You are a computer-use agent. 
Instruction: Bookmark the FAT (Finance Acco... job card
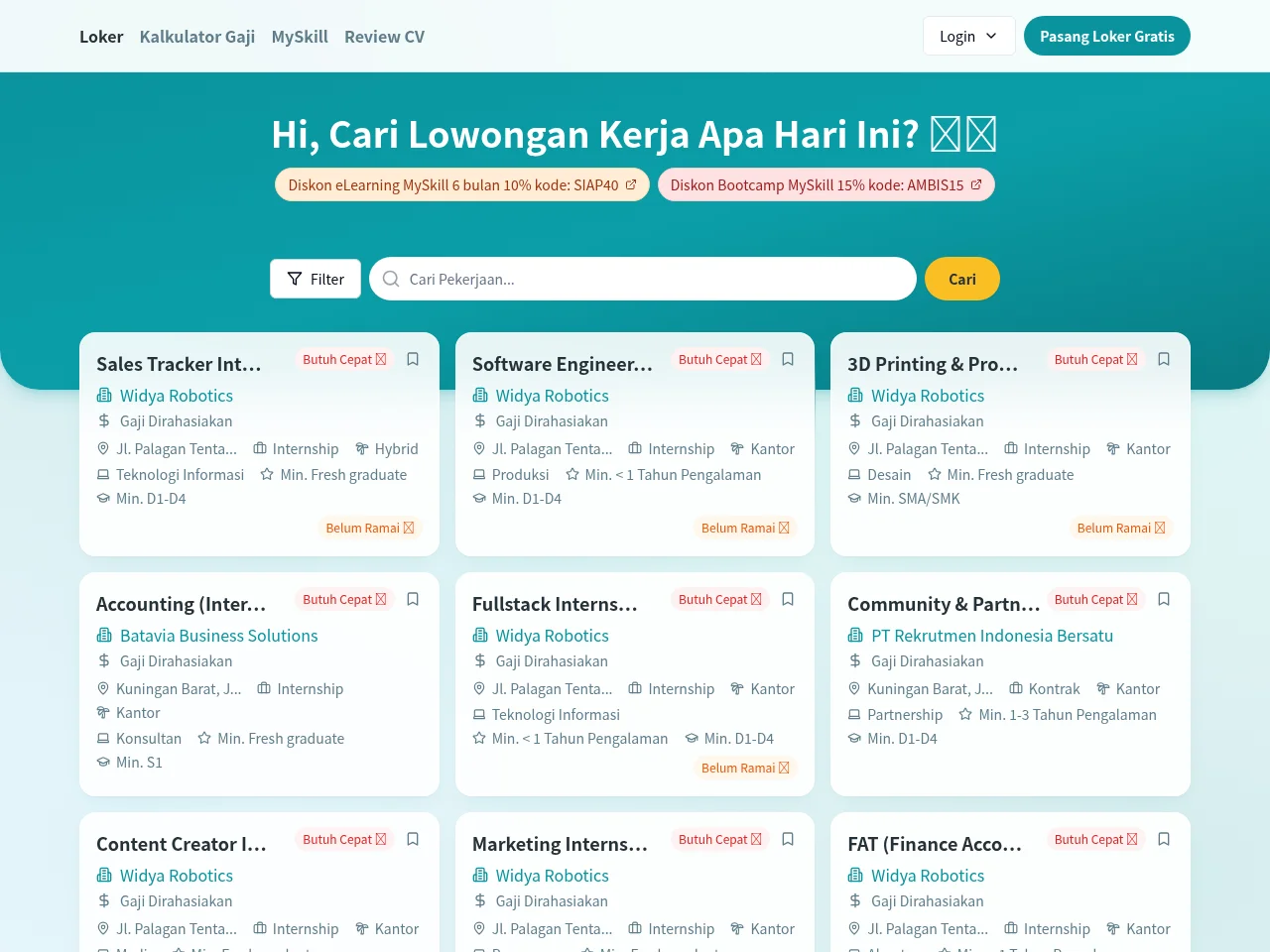(x=1164, y=839)
